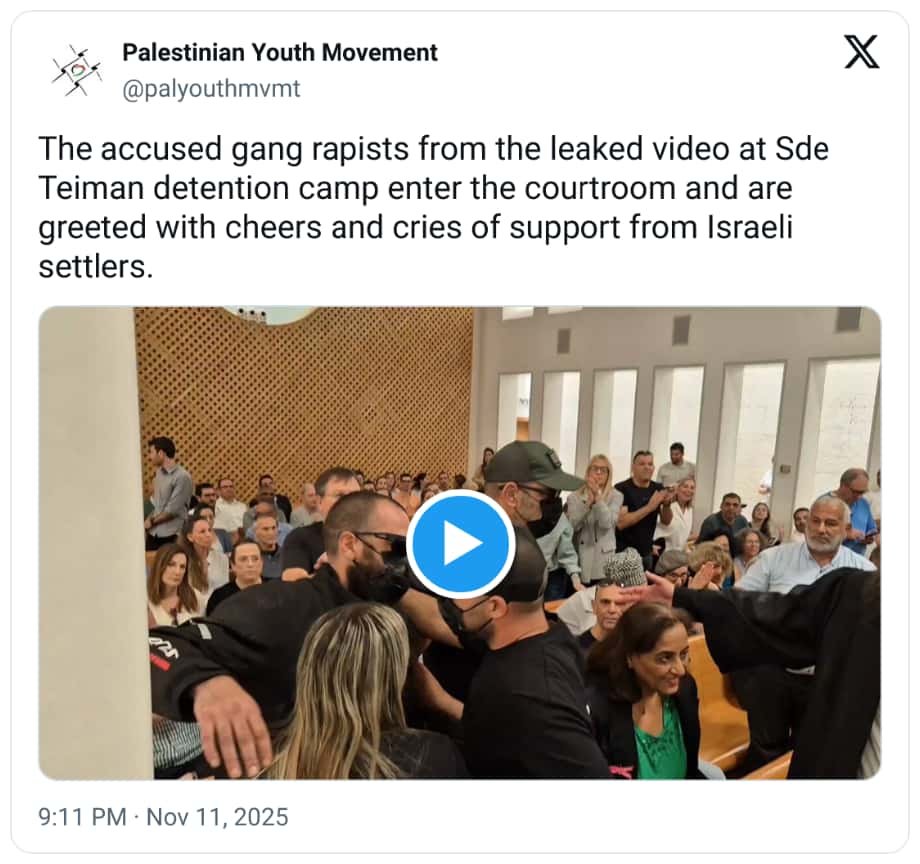Visit the @palyouthmvmt handle link
The width and height of the screenshot is (920, 864).
tap(211, 89)
